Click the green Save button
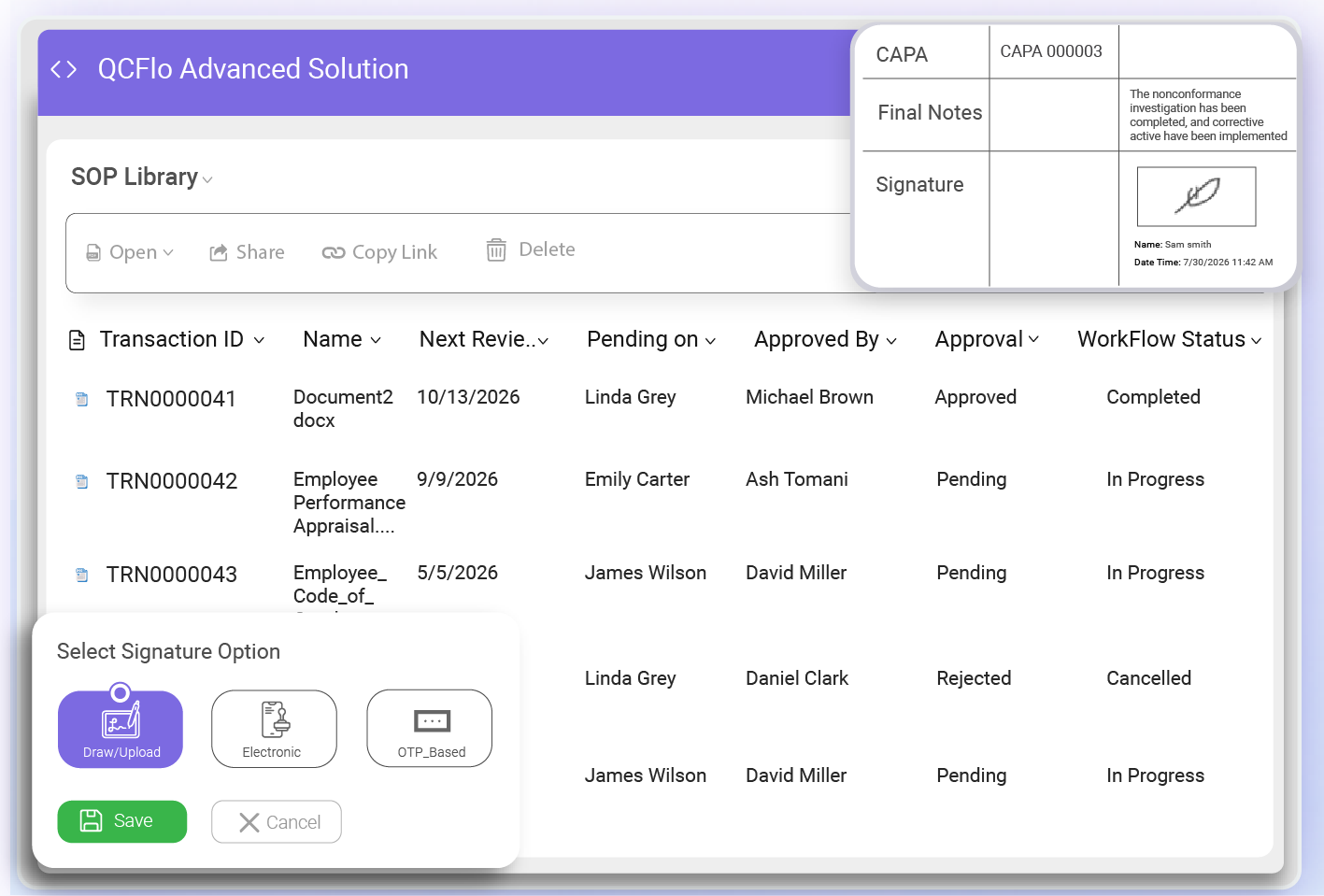 pyautogui.click(x=122, y=822)
